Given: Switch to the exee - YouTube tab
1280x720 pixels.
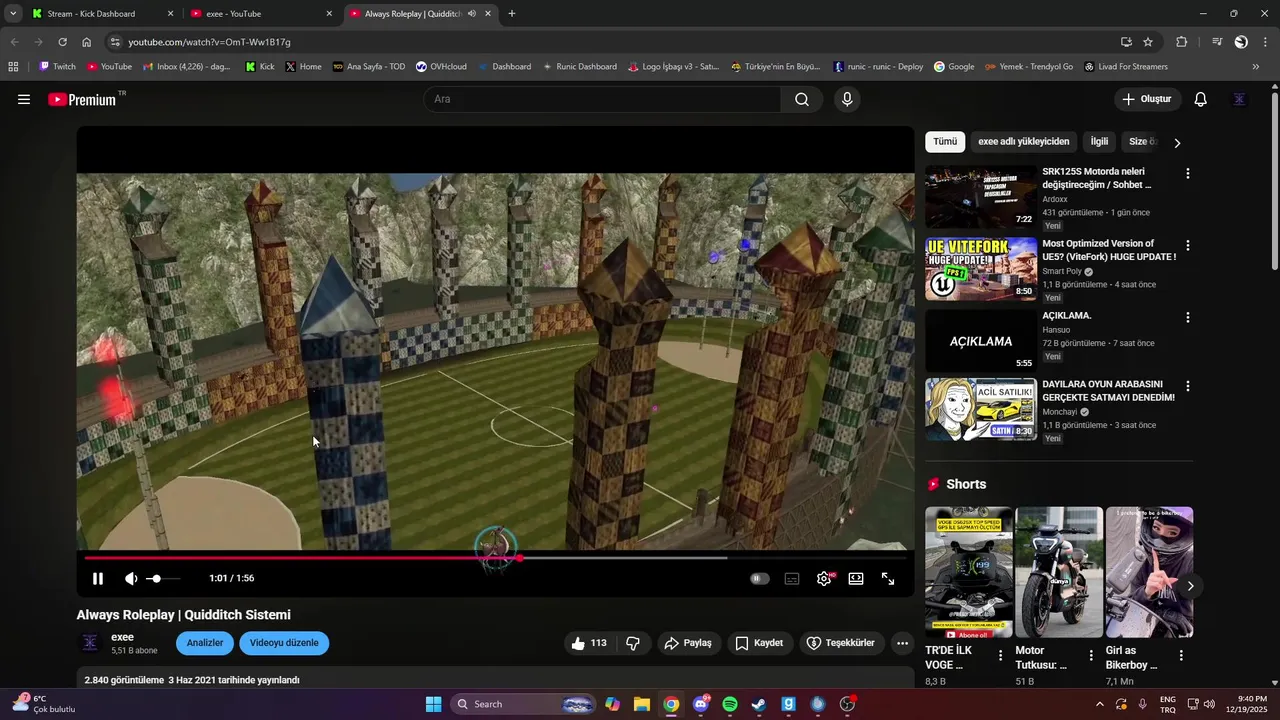Looking at the screenshot, I should [260, 14].
